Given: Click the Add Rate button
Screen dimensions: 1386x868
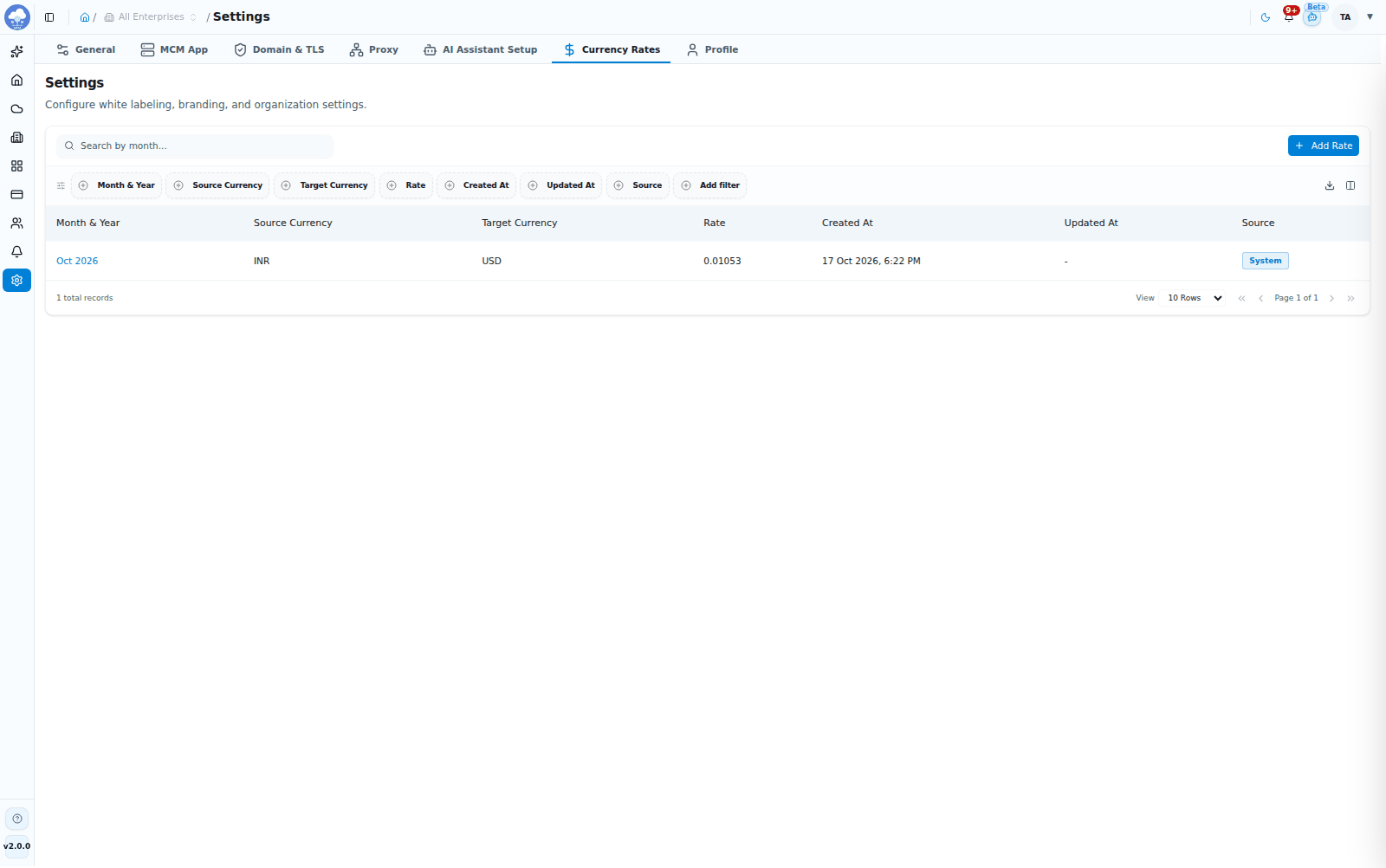Looking at the screenshot, I should [1323, 146].
